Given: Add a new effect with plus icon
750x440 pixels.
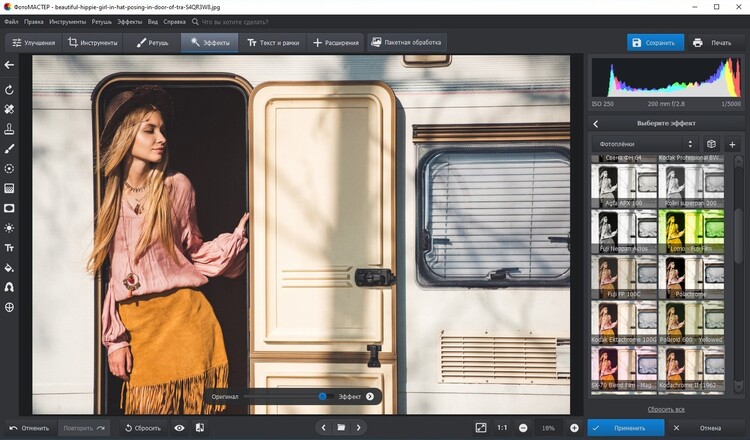Looking at the screenshot, I should [x=732, y=144].
